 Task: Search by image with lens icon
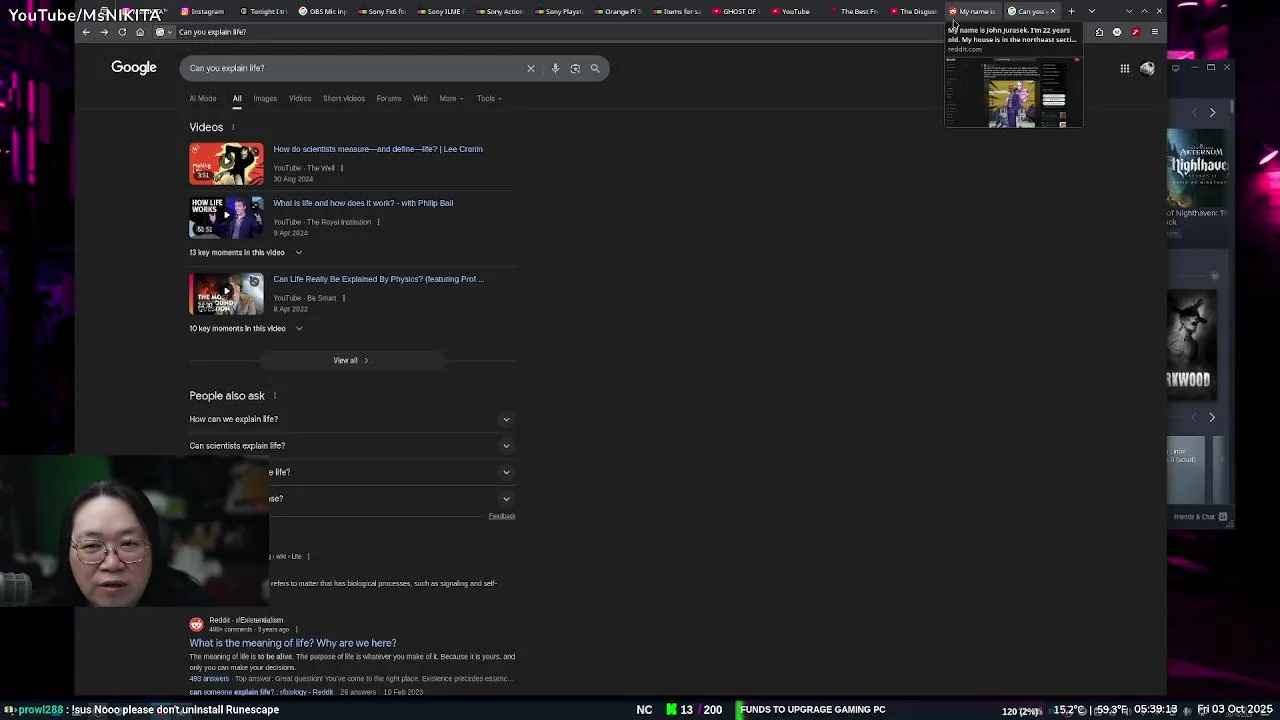click(x=575, y=68)
